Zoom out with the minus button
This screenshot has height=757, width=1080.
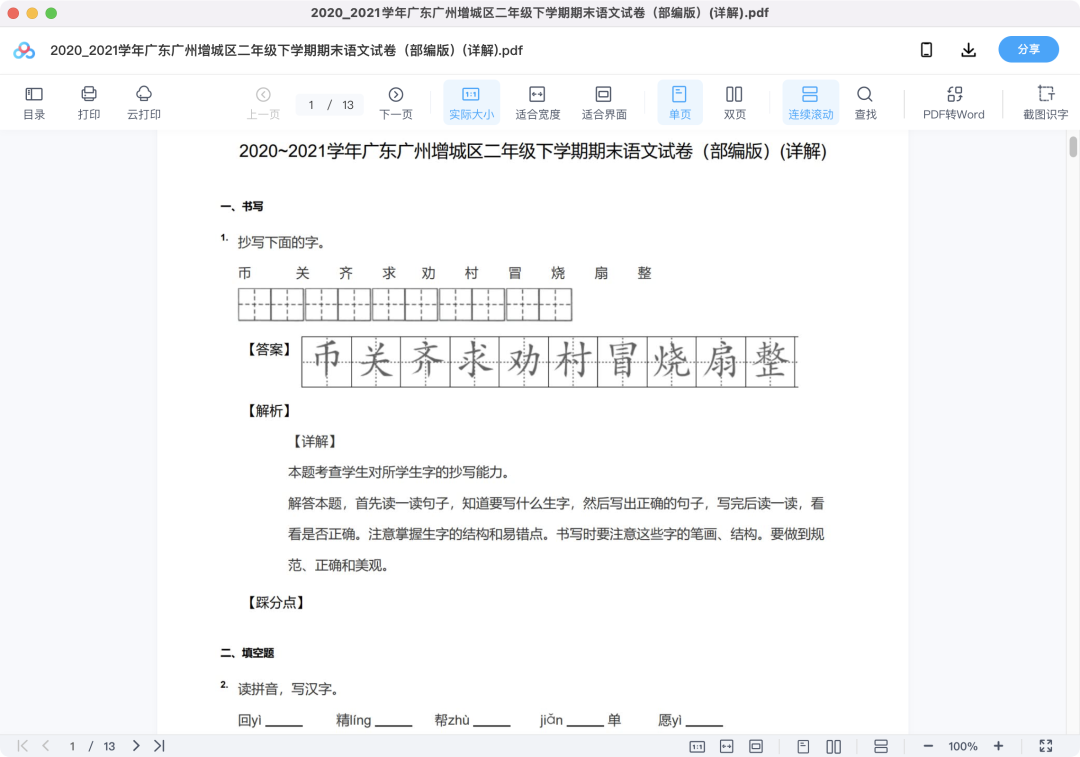click(x=928, y=746)
